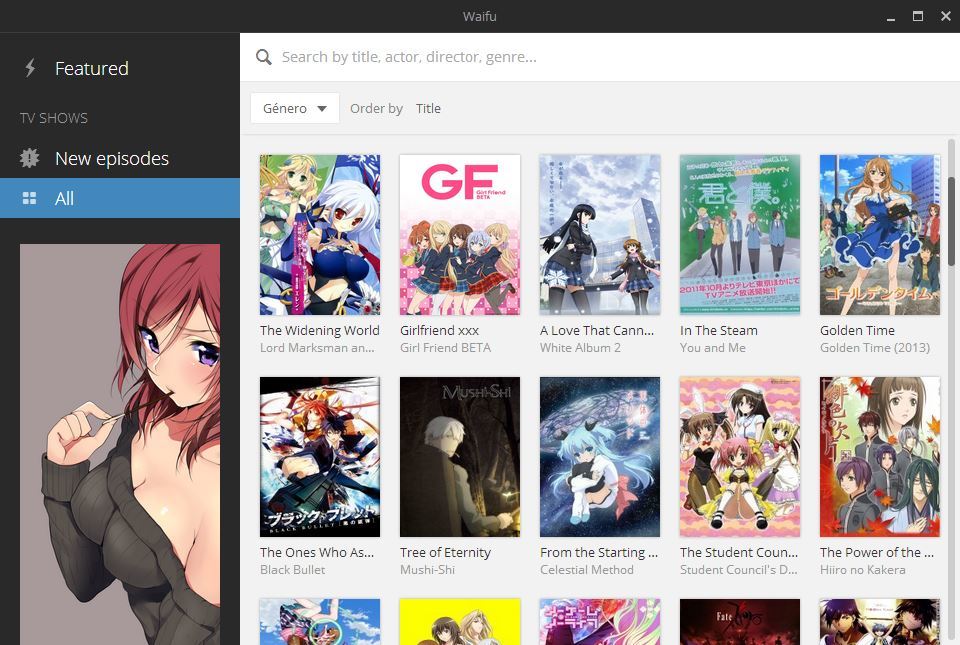The height and width of the screenshot is (645, 960).
Task: Click the subtitle "Mushi-Shi"
Action: pyautogui.click(x=427, y=570)
